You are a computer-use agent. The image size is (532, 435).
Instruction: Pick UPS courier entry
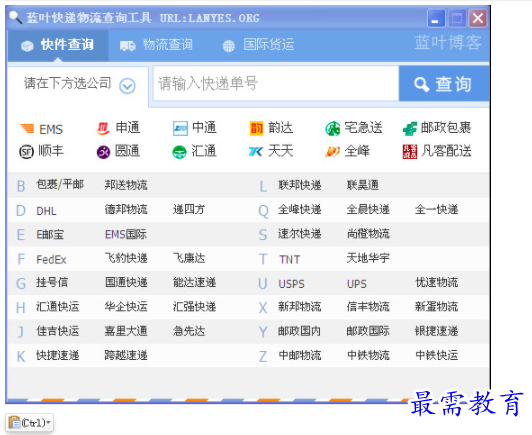click(357, 284)
